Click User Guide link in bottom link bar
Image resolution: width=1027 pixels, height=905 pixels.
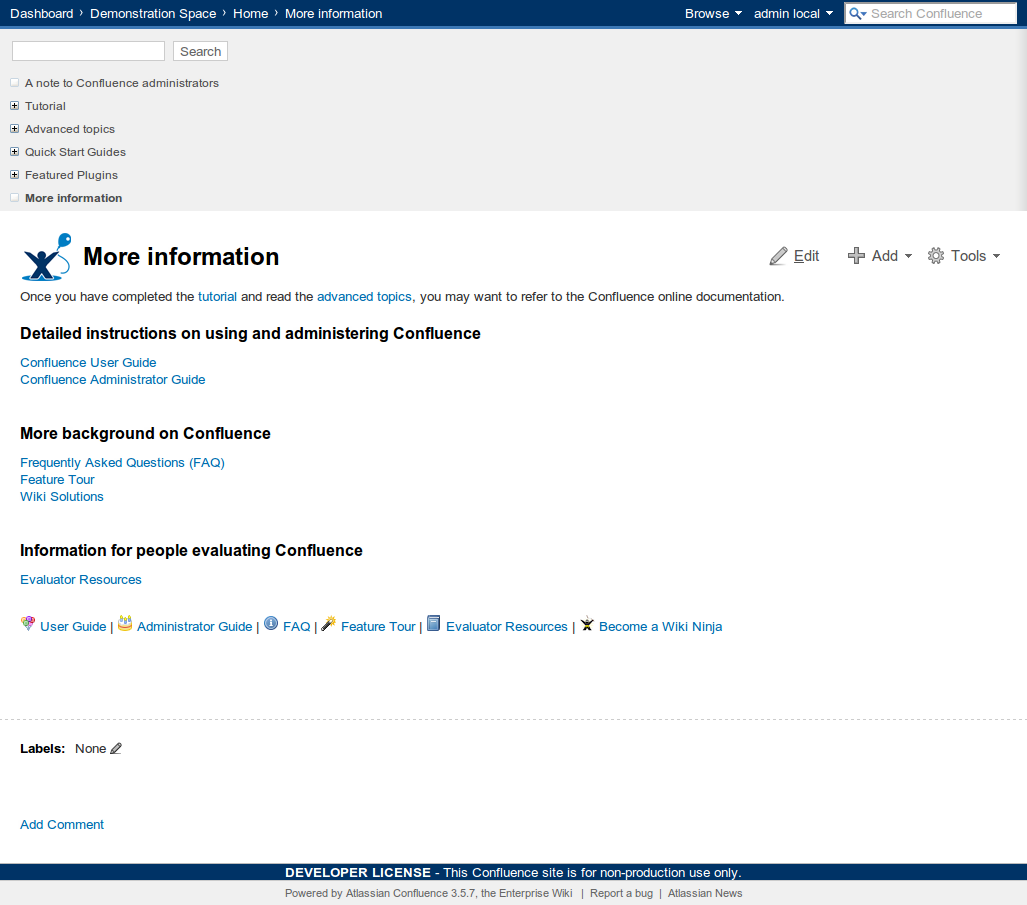point(73,627)
